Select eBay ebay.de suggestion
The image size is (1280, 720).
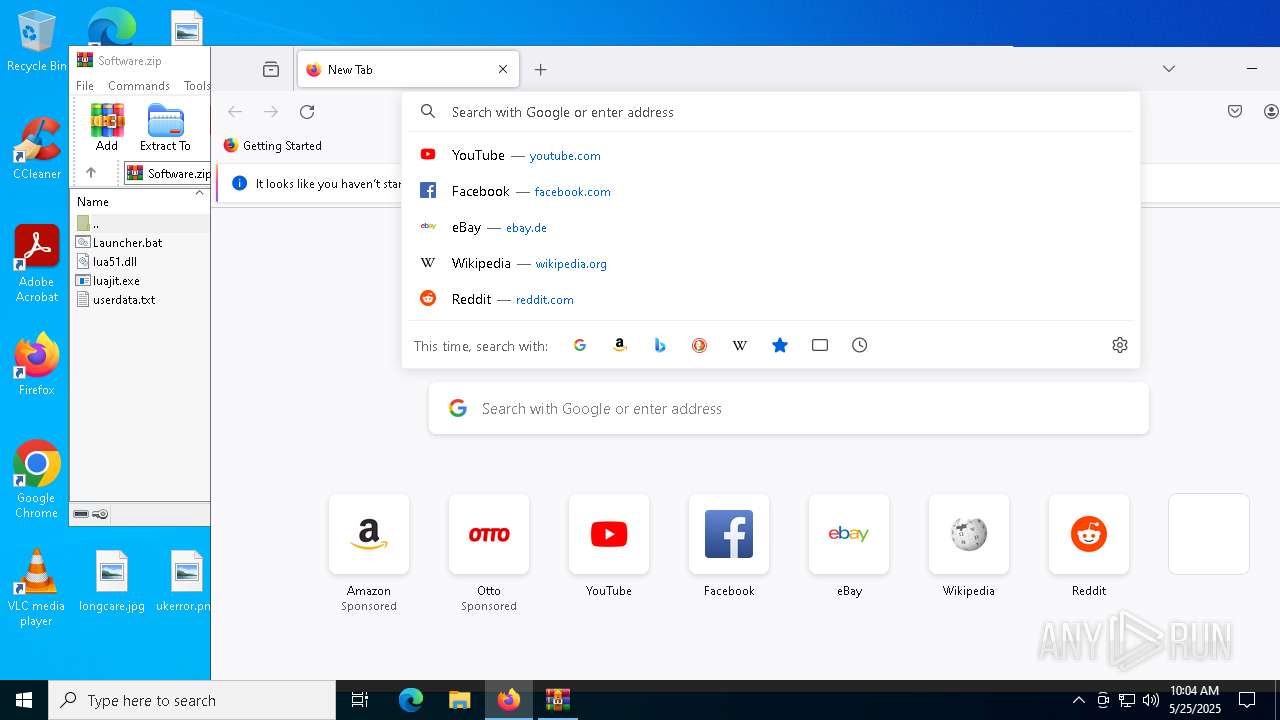tap(771, 227)
